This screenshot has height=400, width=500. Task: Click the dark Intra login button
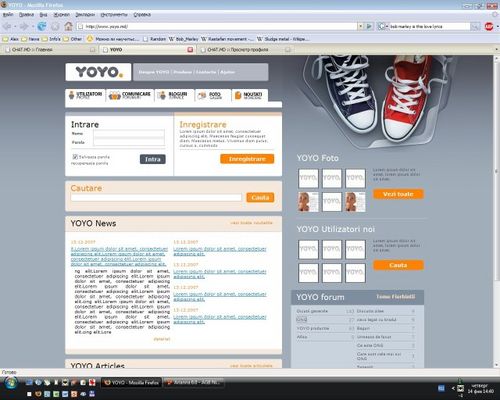[153, 159]
